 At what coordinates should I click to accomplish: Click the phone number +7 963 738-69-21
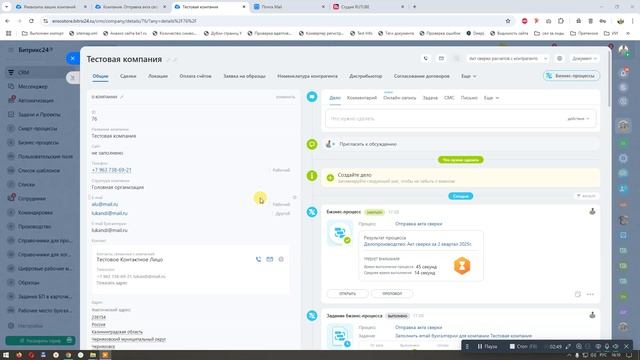[x=111, y=170]
